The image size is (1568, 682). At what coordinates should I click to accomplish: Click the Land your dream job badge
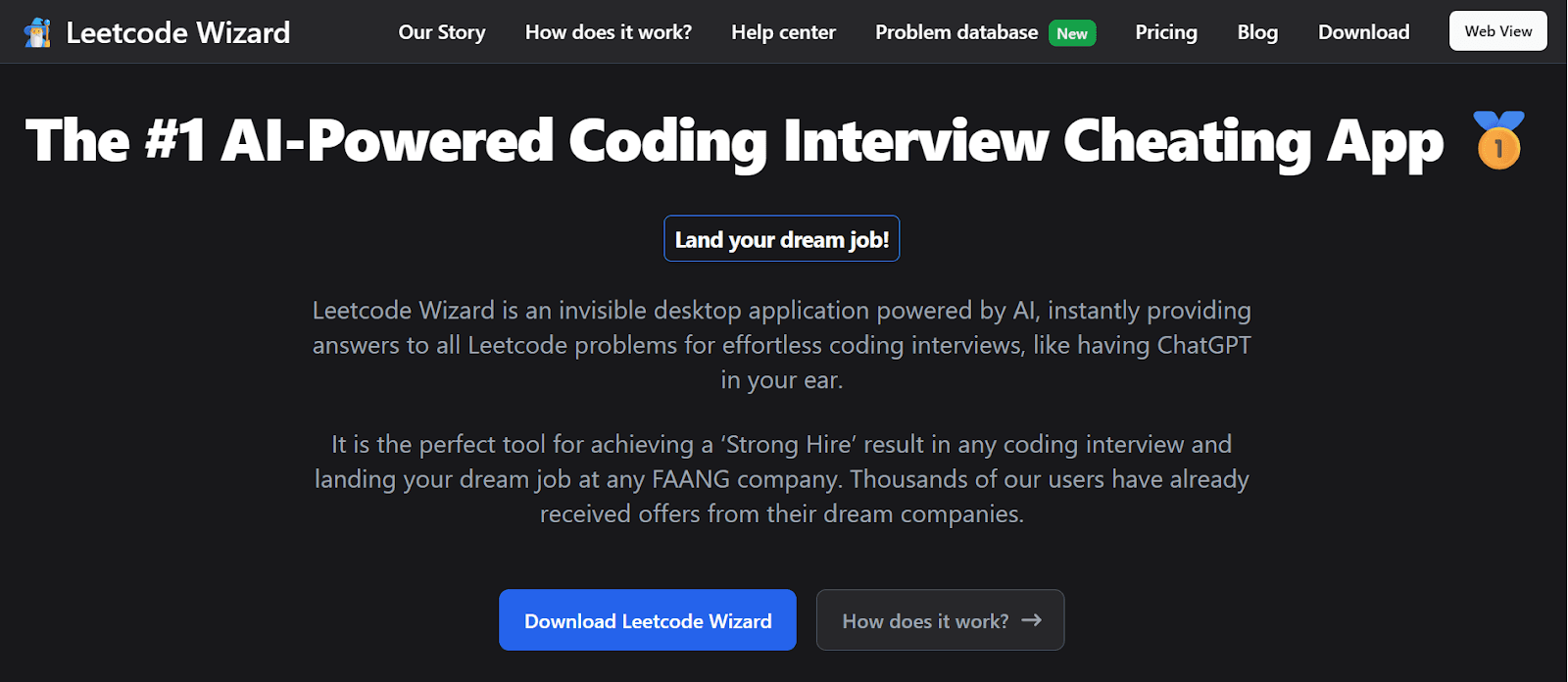782,238
